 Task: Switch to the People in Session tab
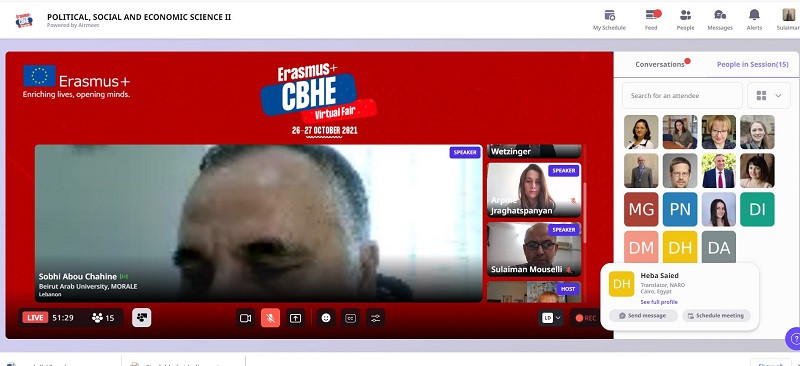(753, 64)
